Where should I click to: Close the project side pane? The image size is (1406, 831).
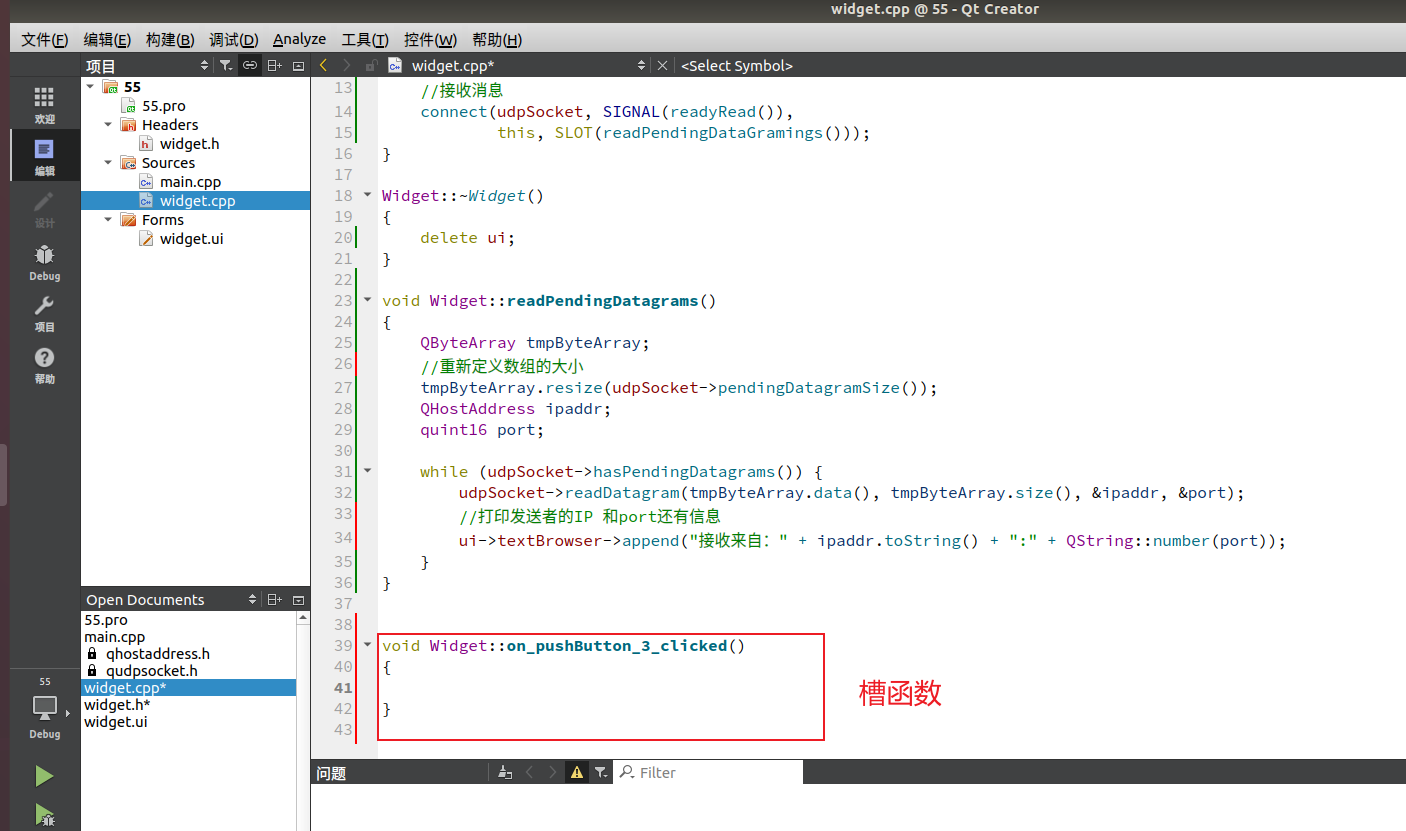(x=298, y=65)
